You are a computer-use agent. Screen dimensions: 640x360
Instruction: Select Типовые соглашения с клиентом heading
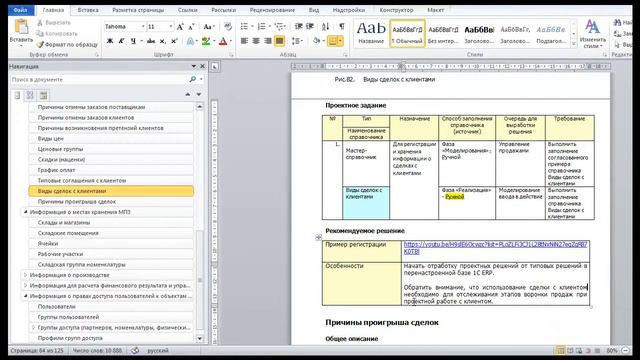pos(111,180)
